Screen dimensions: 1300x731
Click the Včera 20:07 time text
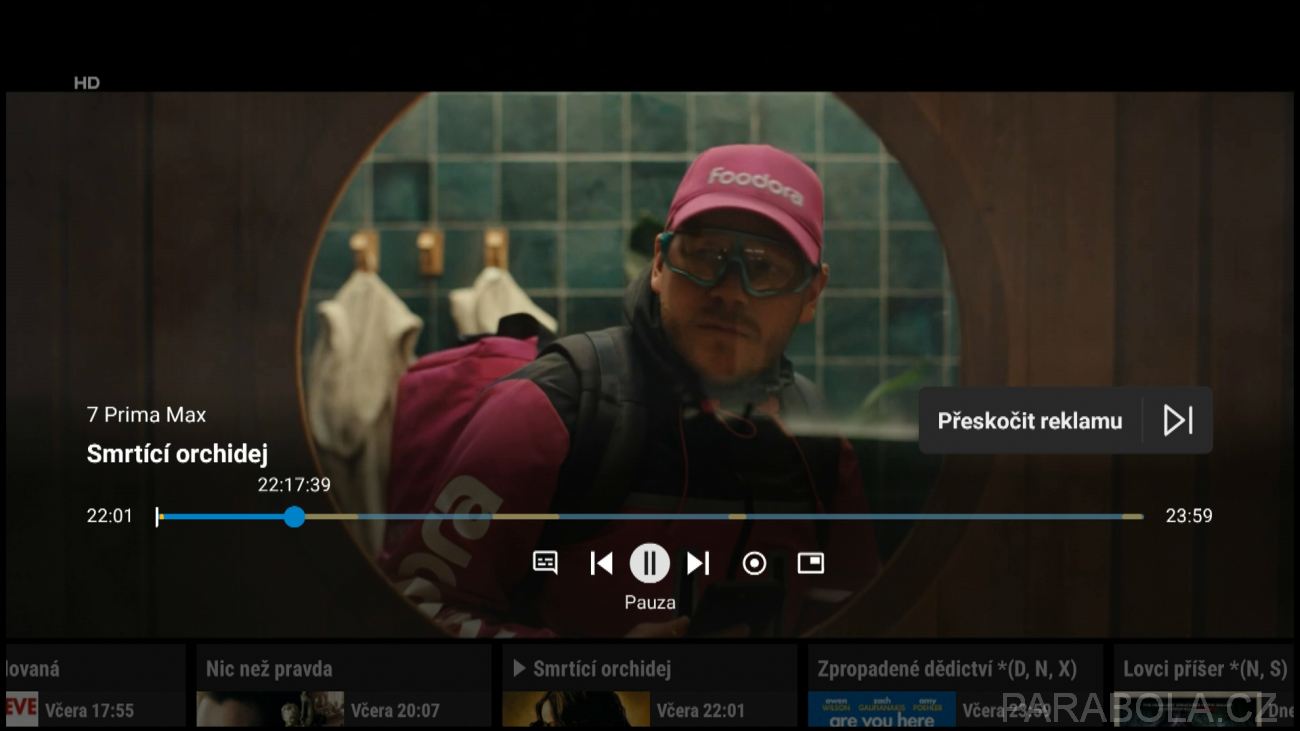395,711
